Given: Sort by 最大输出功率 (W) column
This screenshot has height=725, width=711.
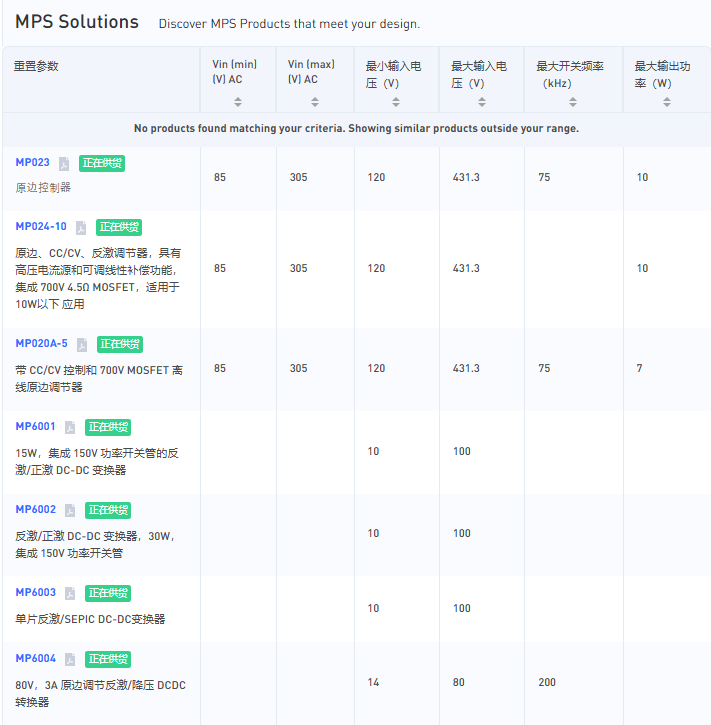Looking at the screenshot, I should click(x=667, y=102).
